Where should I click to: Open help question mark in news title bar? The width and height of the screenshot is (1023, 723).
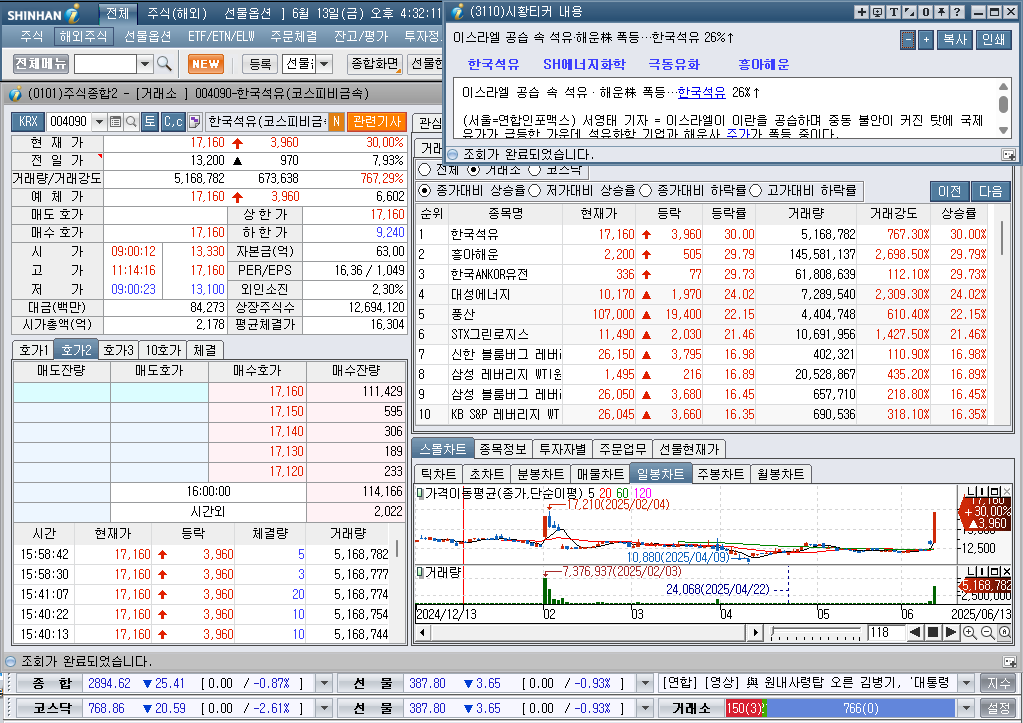957,12
